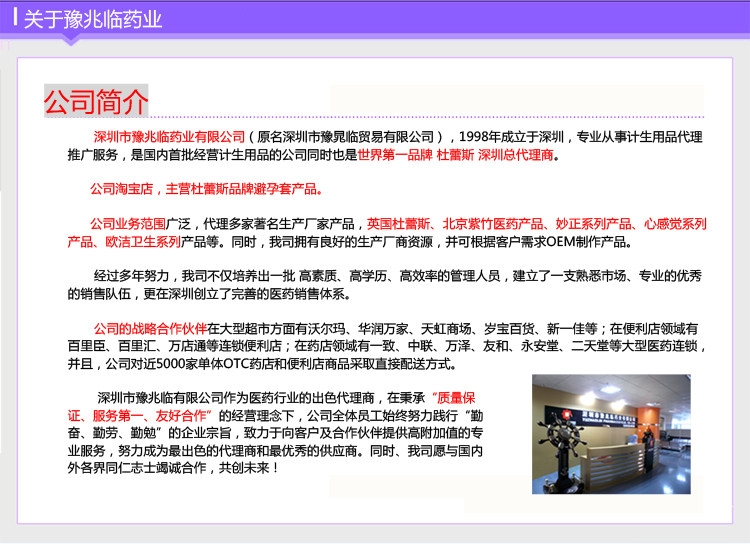
Task: Click the purple bar icon before the header title
Action: (15, 18)
